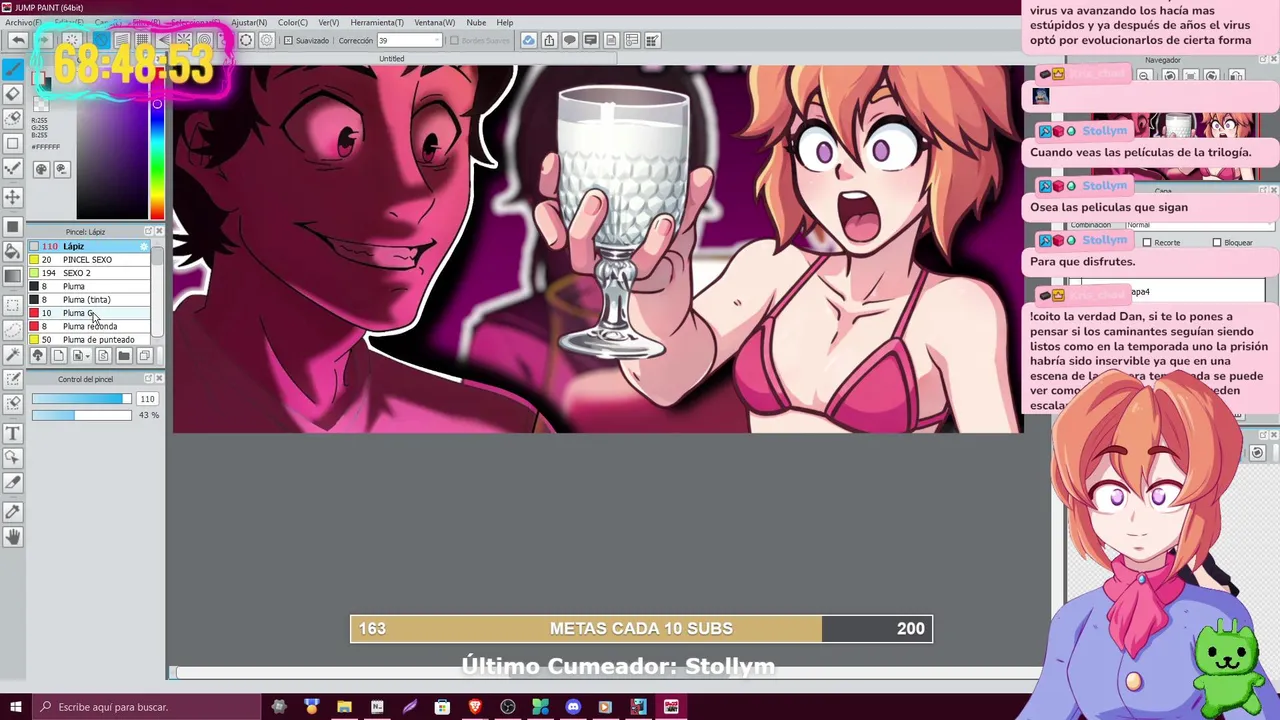This screenshot has height=720, width=1280.
Task: Open the Ajustar menu
Action: click(x=248, y=22)
